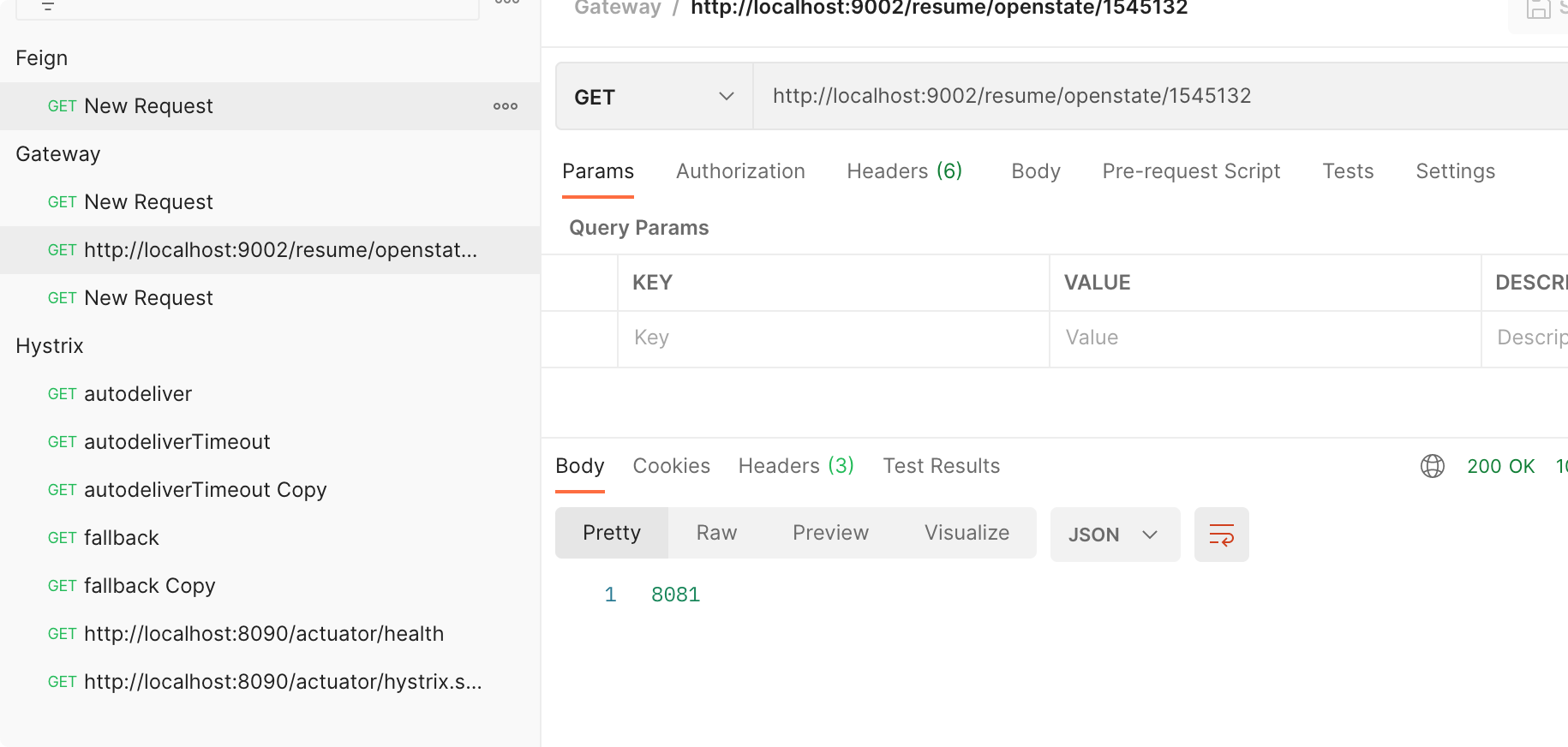
Task: Select the response Body tab
Action: 580,466
